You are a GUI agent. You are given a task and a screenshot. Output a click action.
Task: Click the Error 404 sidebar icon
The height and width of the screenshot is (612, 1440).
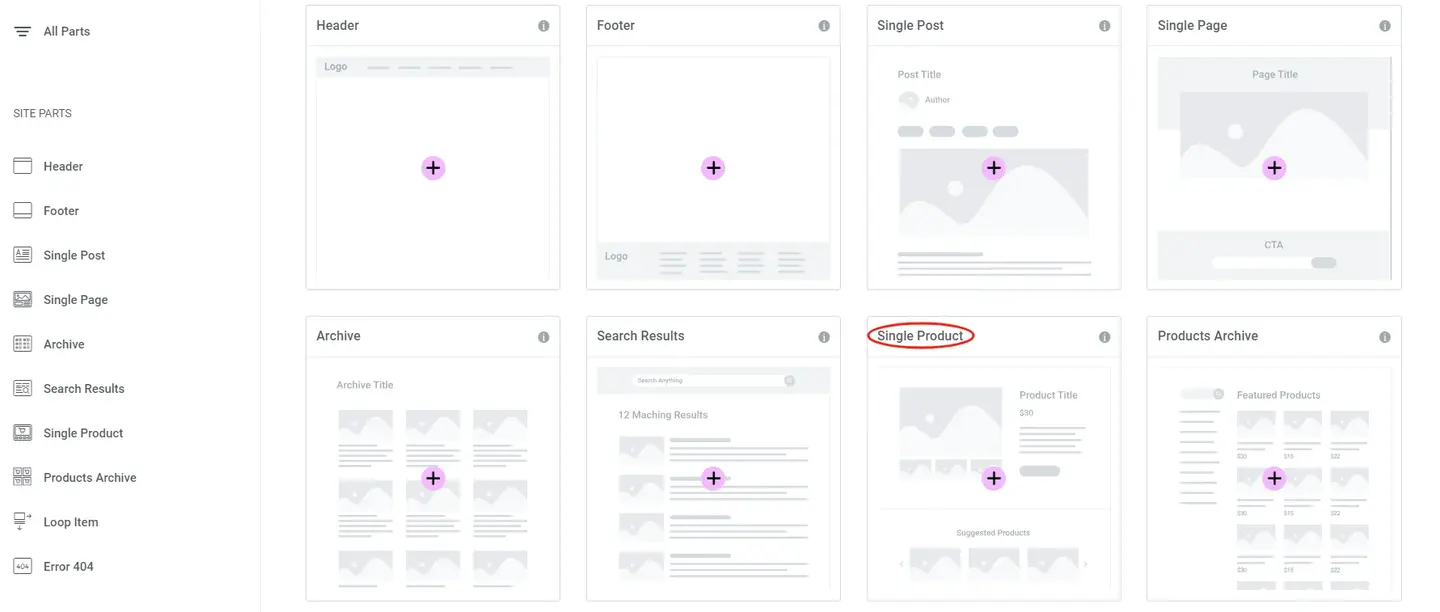22,566
